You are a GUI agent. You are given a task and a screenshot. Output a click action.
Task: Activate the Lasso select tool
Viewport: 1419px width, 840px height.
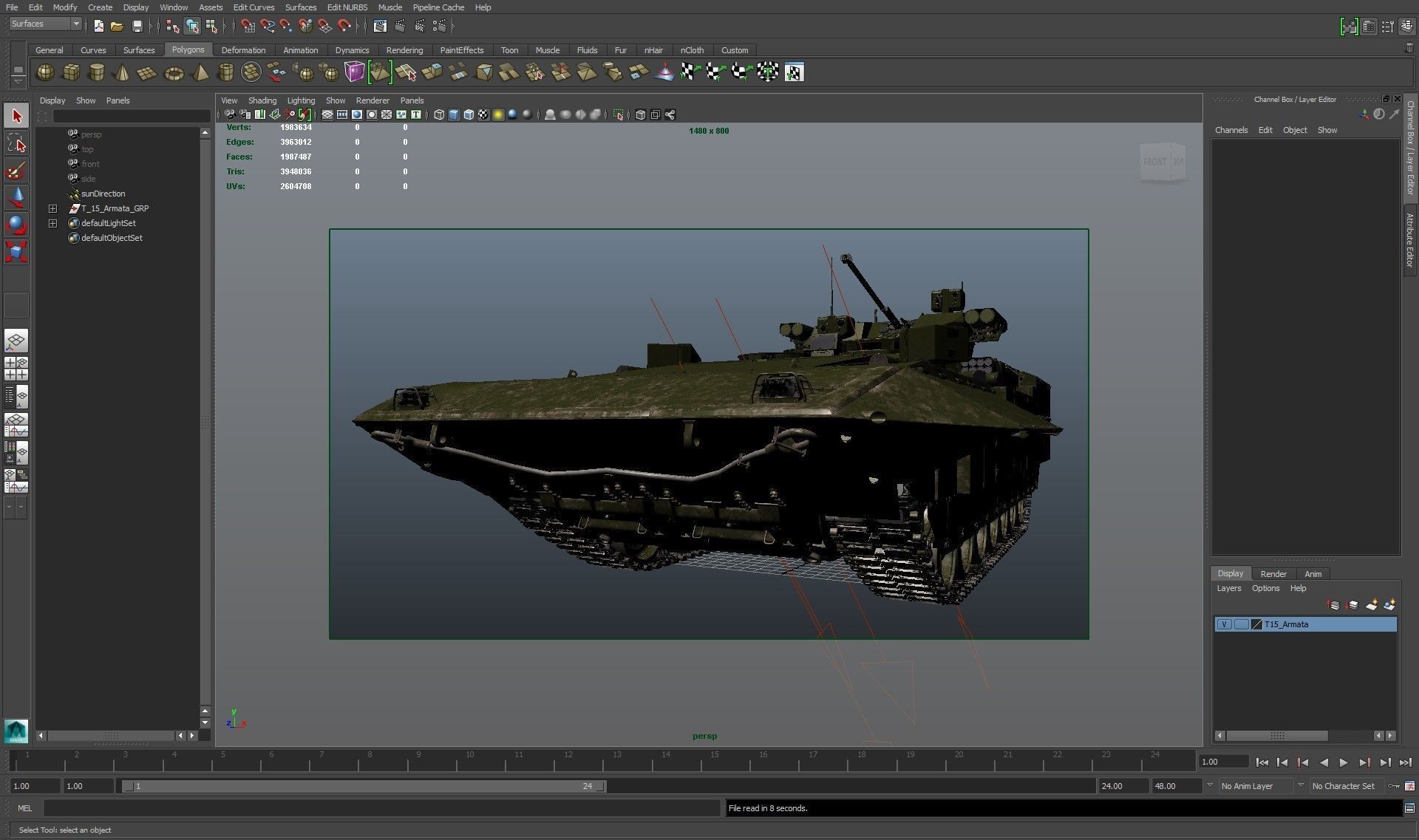coord(16,143)
